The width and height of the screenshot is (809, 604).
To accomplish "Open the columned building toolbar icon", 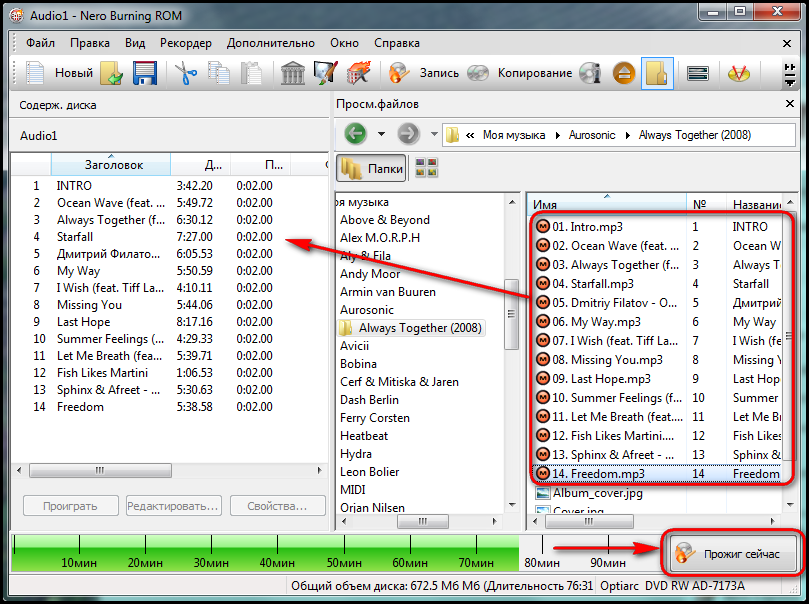I will point(293,73).
